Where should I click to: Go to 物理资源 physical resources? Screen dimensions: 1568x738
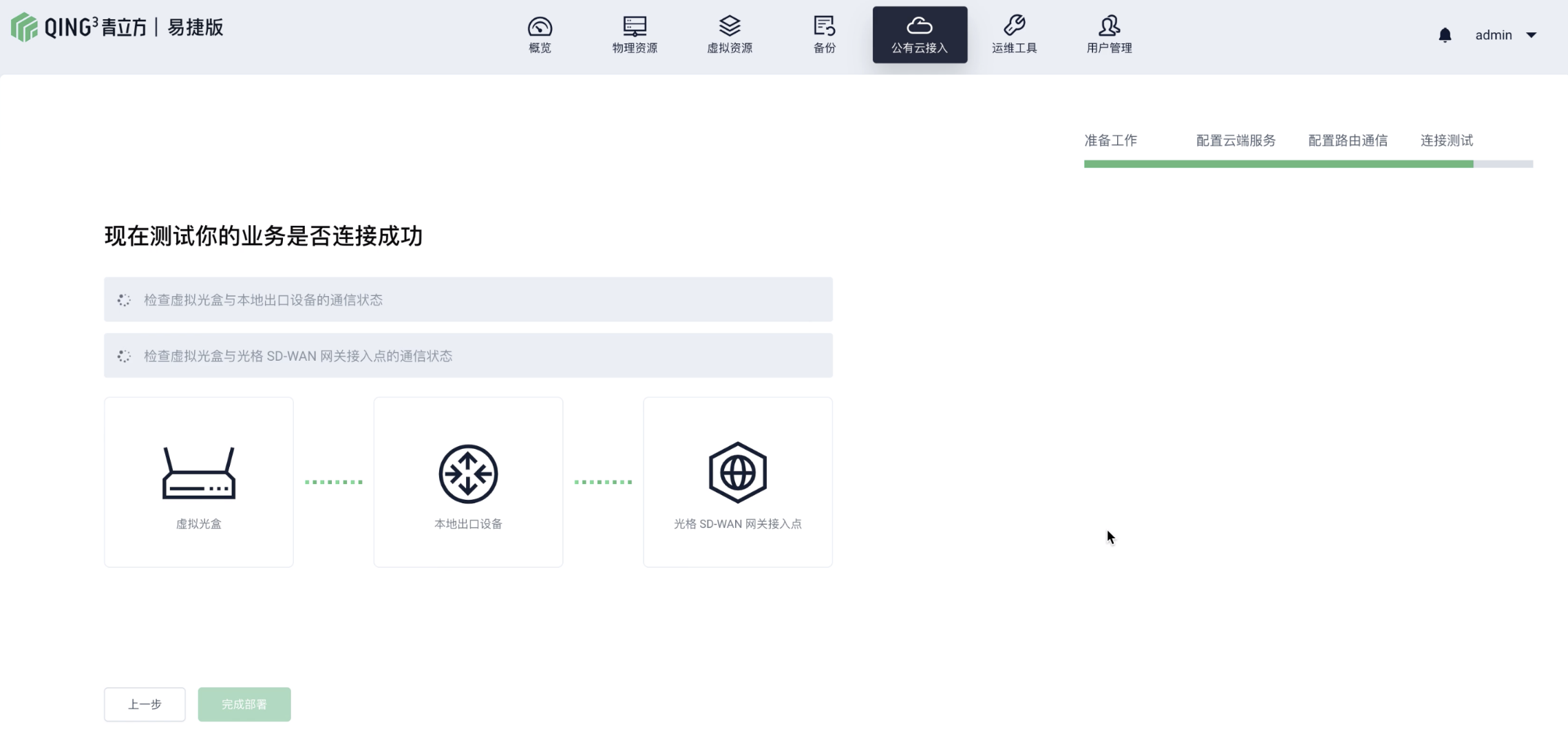(x=634, y=34)
